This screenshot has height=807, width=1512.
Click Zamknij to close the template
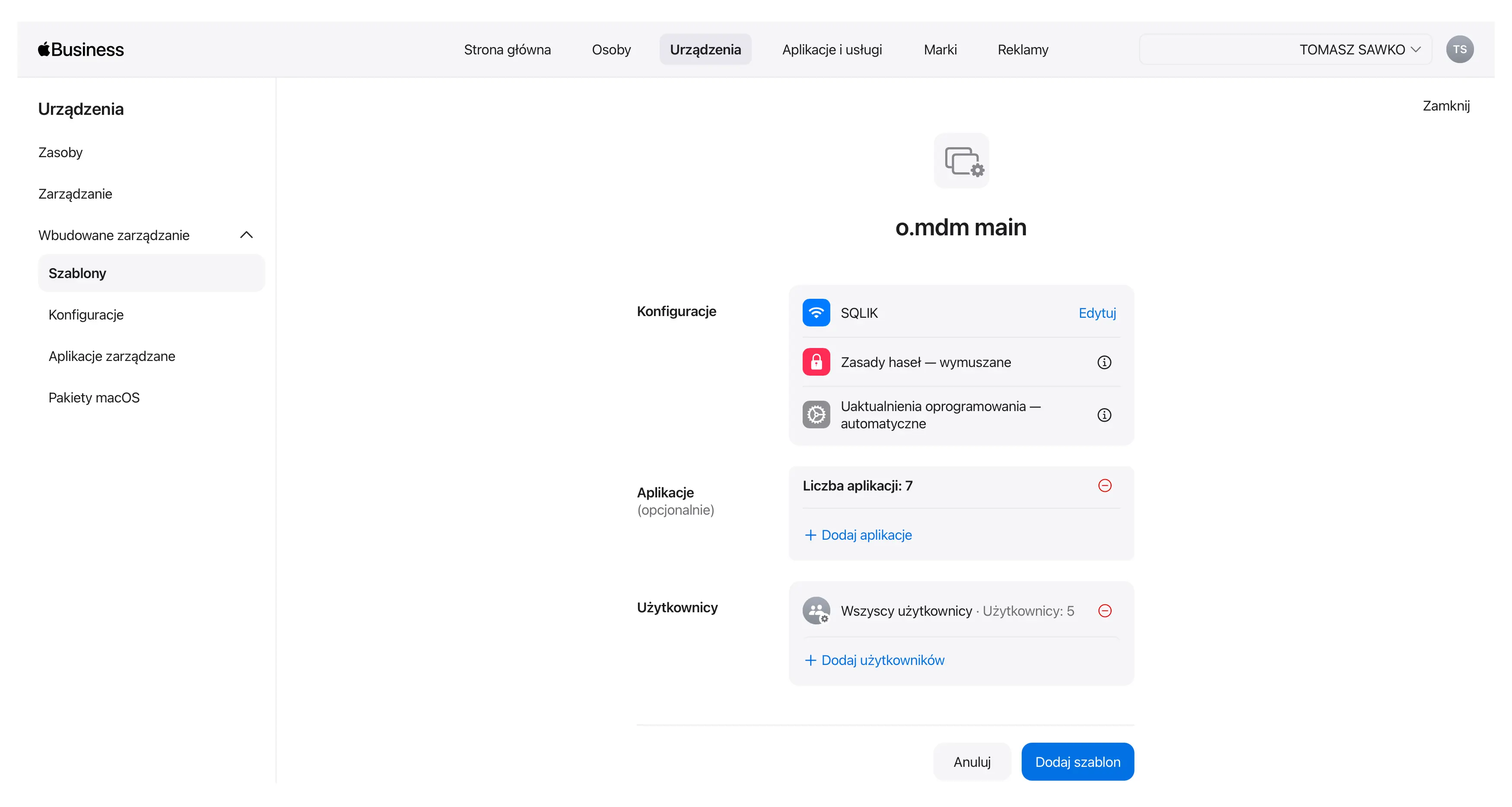tap(1445, 106)
